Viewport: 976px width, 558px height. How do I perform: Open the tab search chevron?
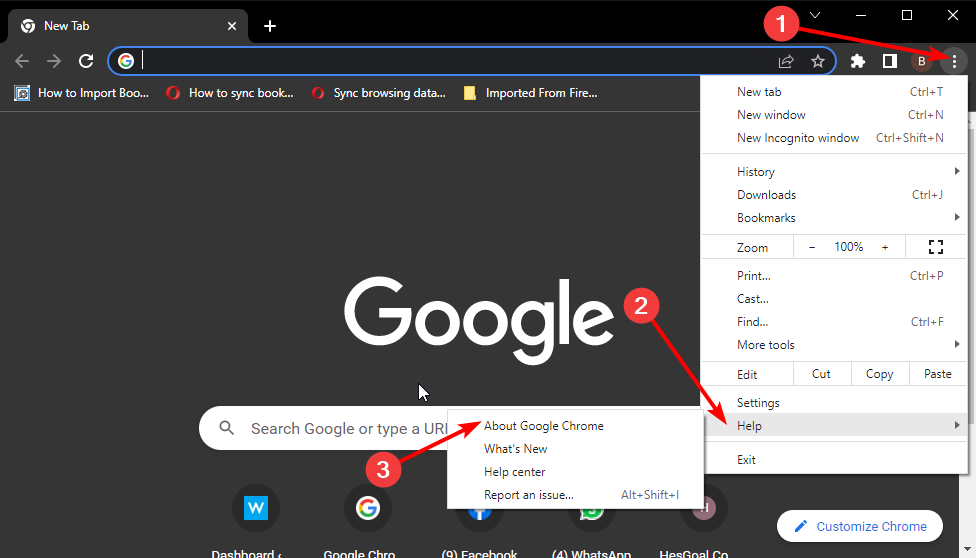[x=815, y=15]
